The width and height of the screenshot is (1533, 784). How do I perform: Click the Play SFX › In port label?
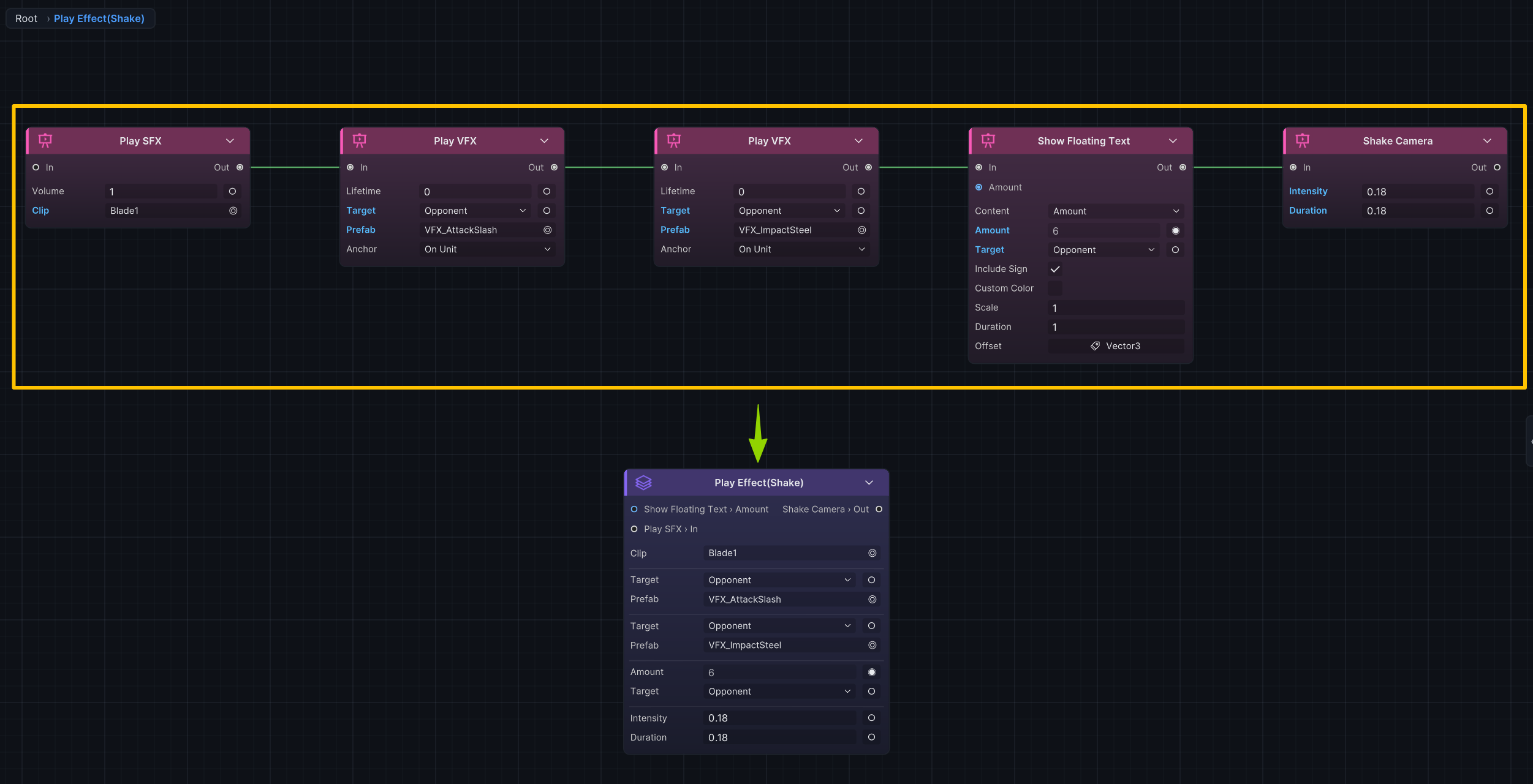click(670, 529)
